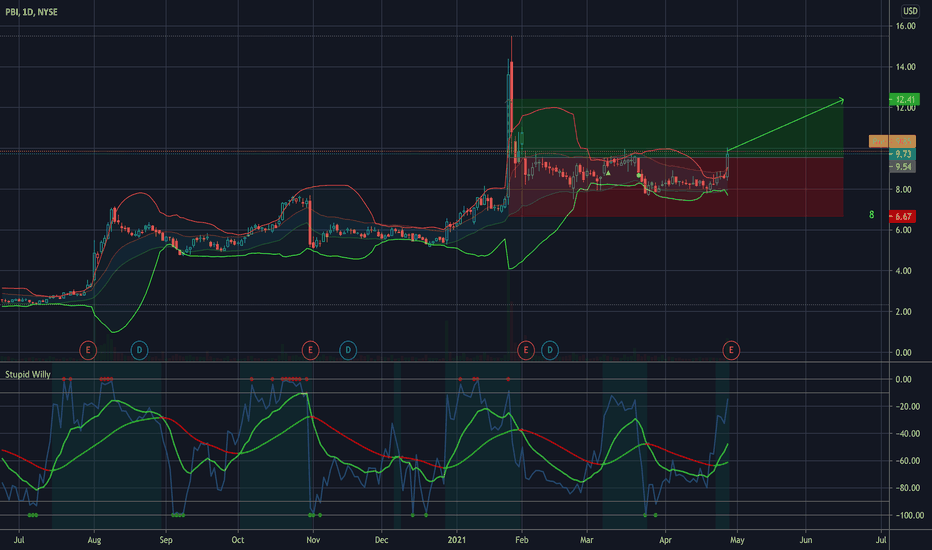
Task: Open the February dividend D marker
Action: coord(550,350)
